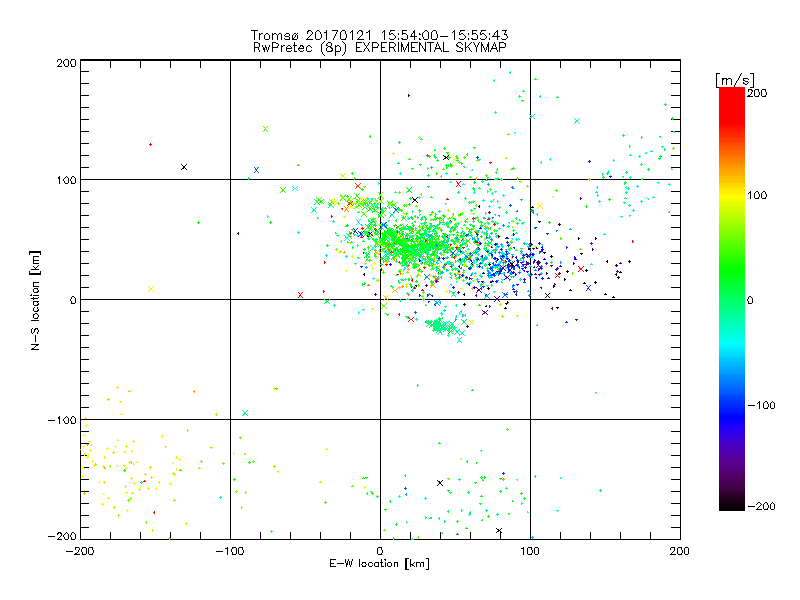This screenshot has height=600, width=800.
Task: Click the green zero region of the colorbar
Action: (732, 299)
